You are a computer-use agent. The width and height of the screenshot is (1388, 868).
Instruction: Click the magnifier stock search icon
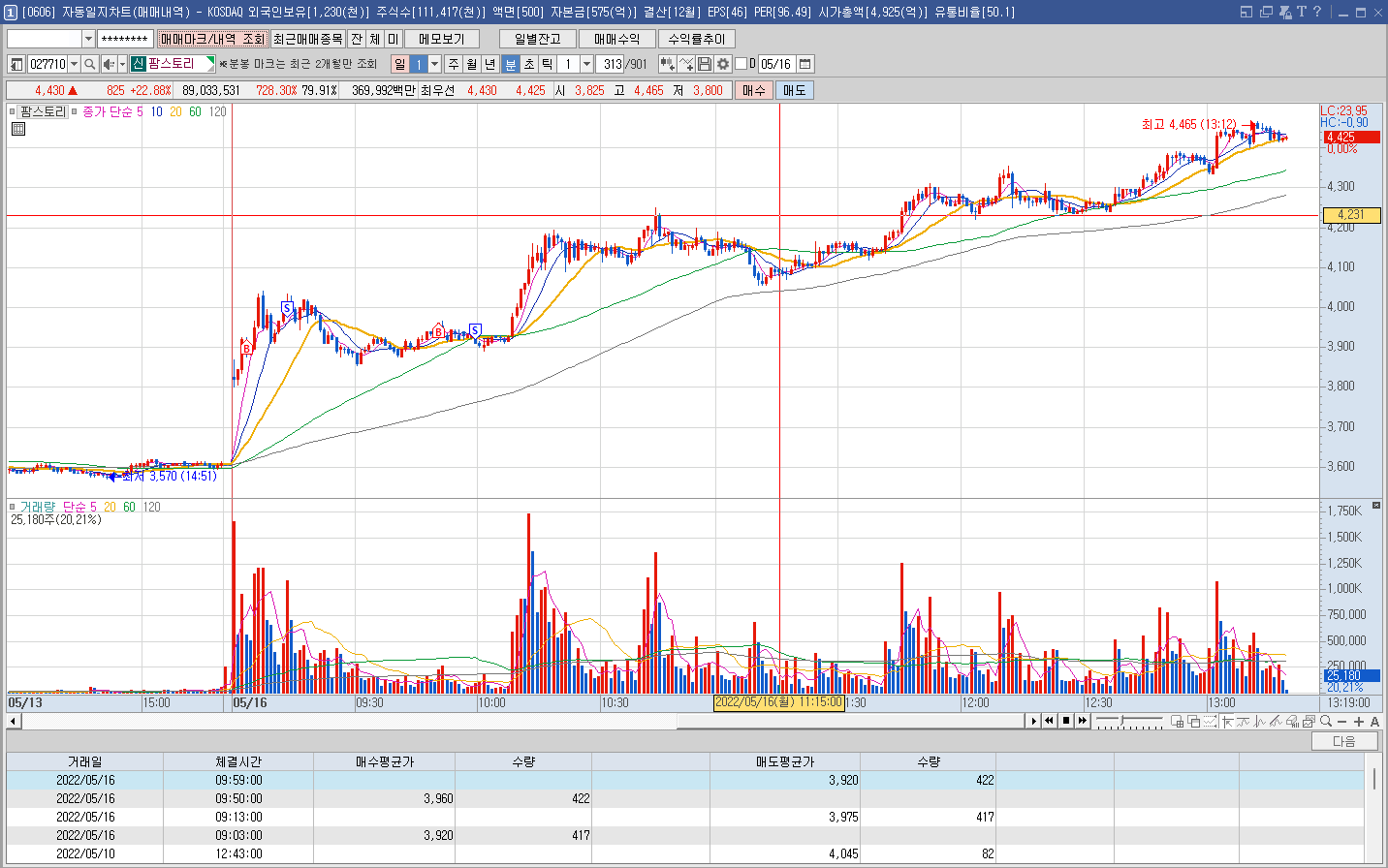pyautogui.click(x=89, y=64)
